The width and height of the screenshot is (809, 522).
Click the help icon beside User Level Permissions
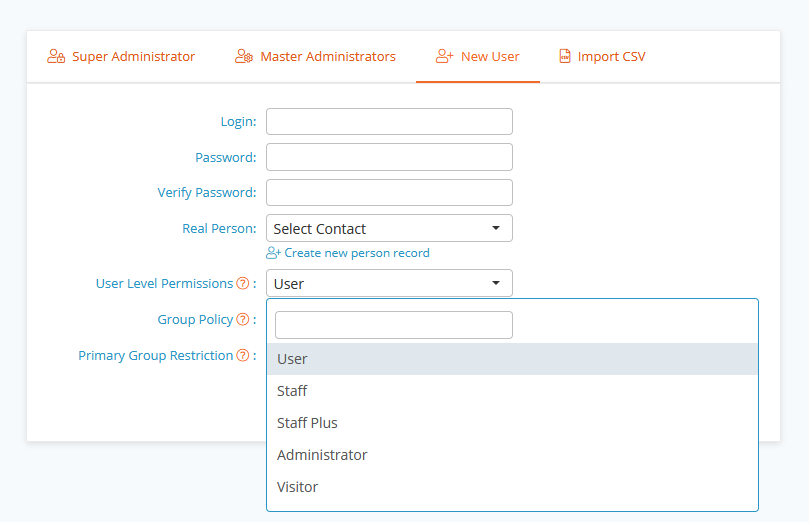point(243,283)
